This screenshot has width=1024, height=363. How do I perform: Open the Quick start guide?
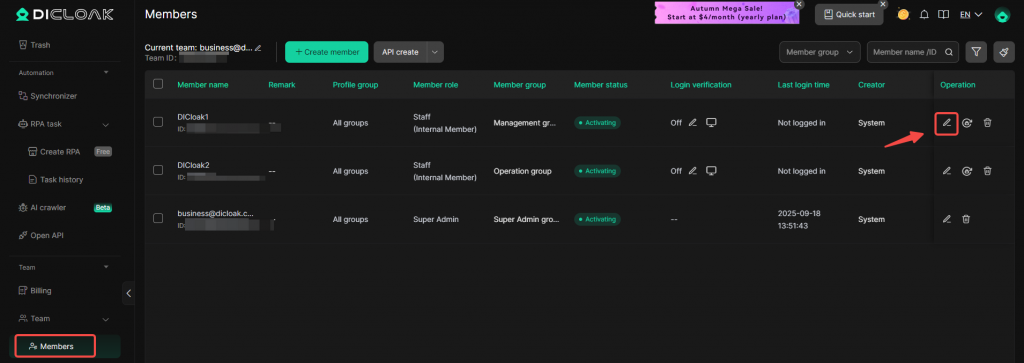tap(849, 14)
